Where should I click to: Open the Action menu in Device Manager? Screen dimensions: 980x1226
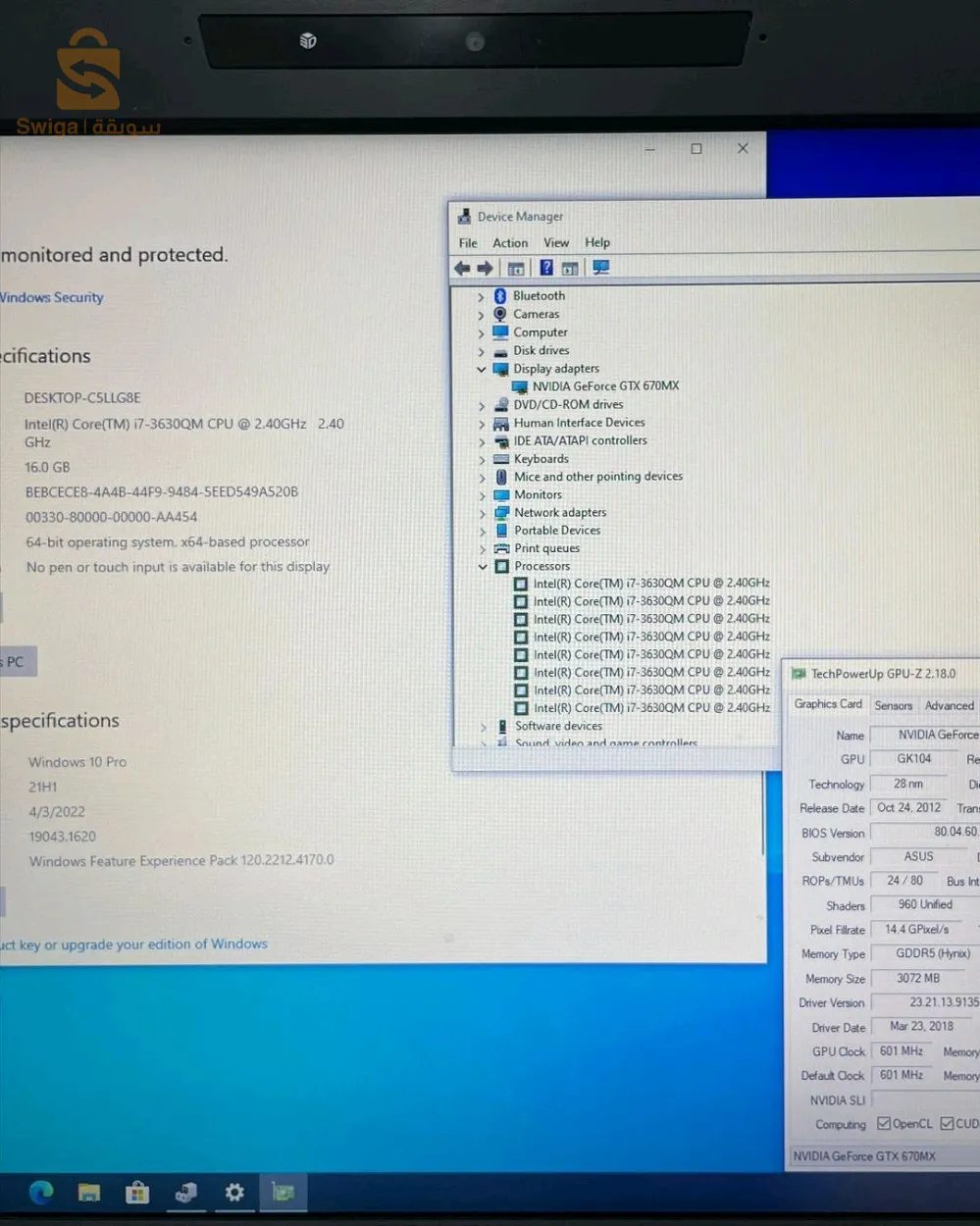(x=510, y=243)
